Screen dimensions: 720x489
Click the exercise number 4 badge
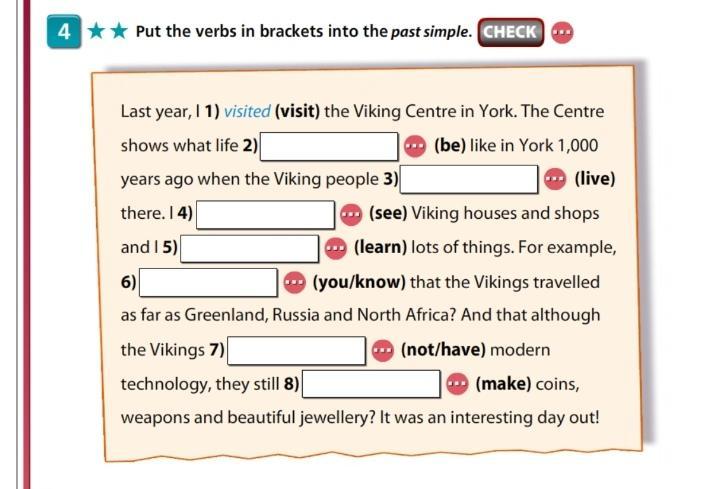point(63,31)
